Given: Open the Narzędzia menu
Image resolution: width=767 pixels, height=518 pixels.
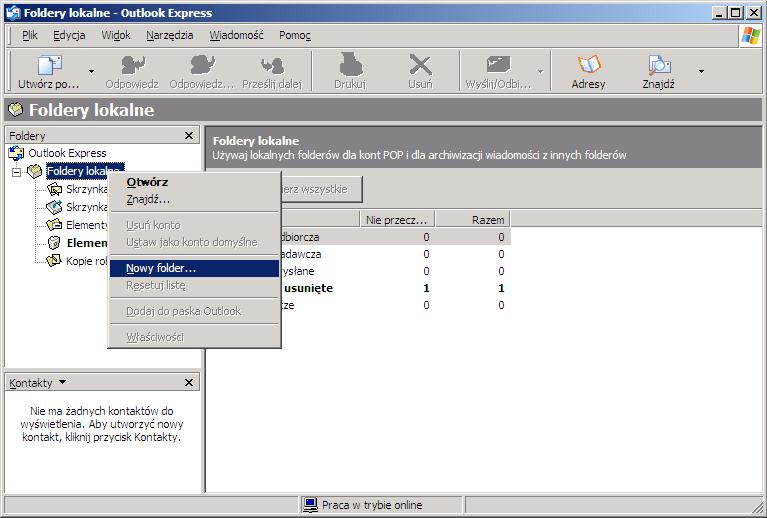Looking at the screenshot, I should [170, 35].
